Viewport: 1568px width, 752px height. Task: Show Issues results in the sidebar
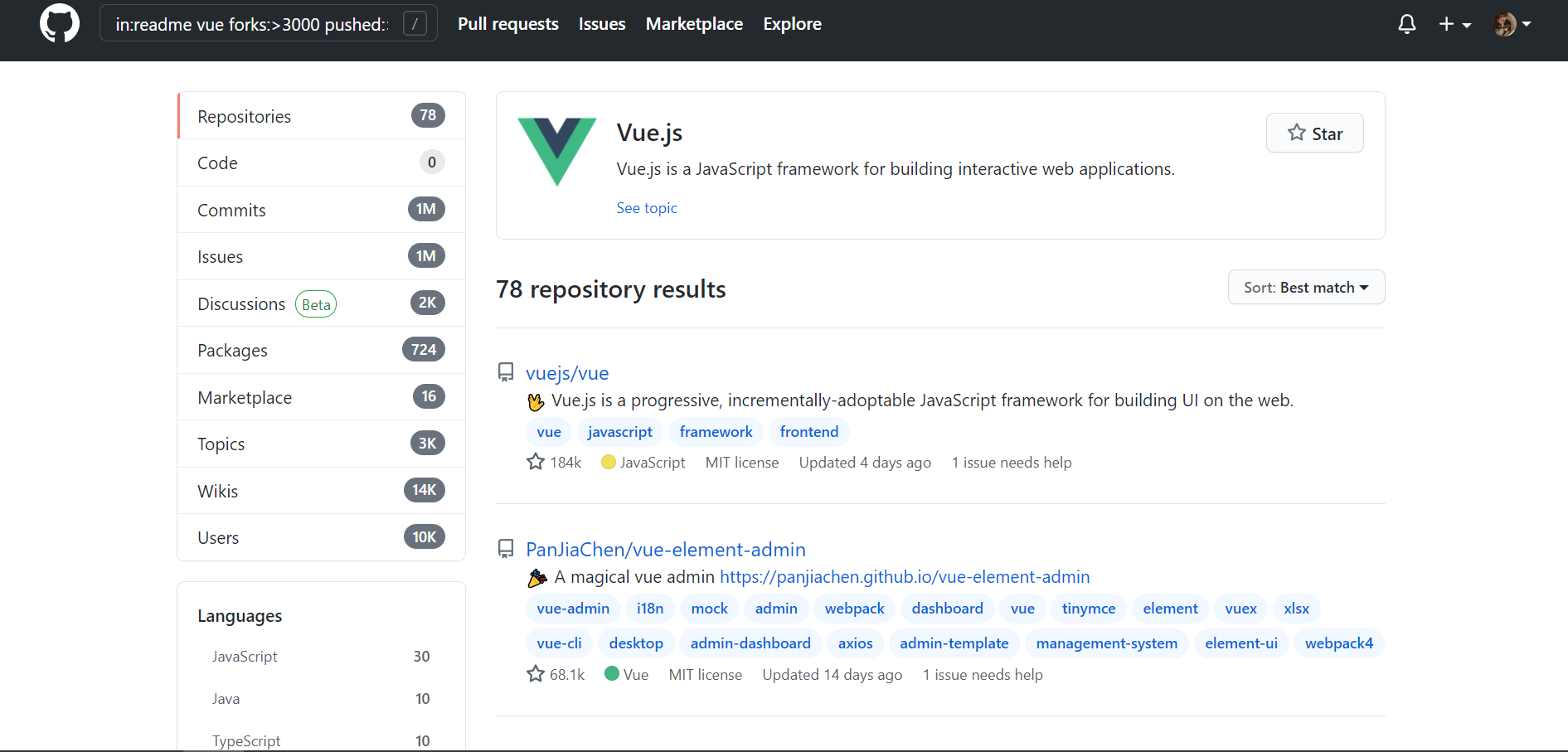pos(322,256)
